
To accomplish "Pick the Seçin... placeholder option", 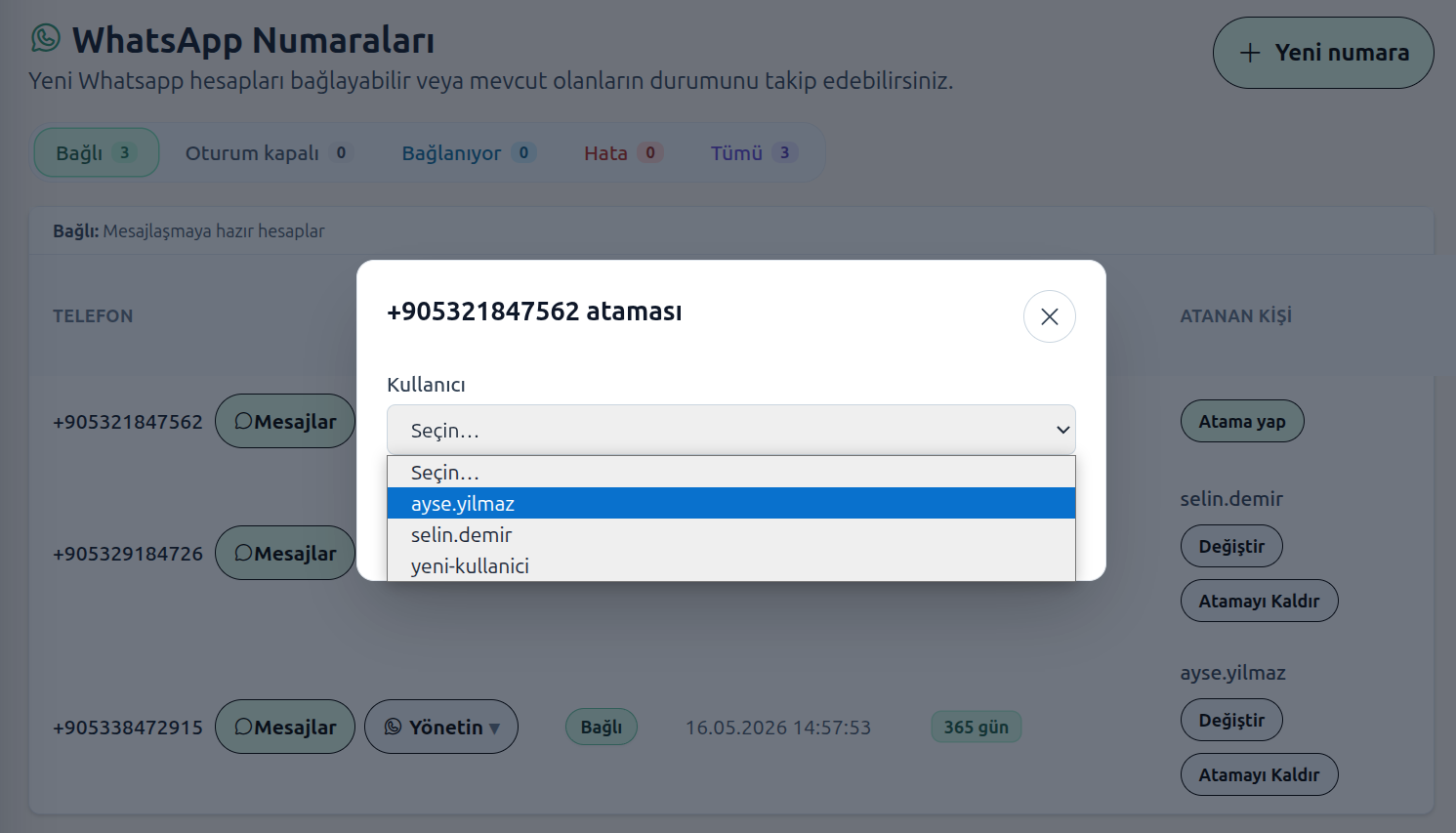I will pyautogui.click(x=730, y=472).
